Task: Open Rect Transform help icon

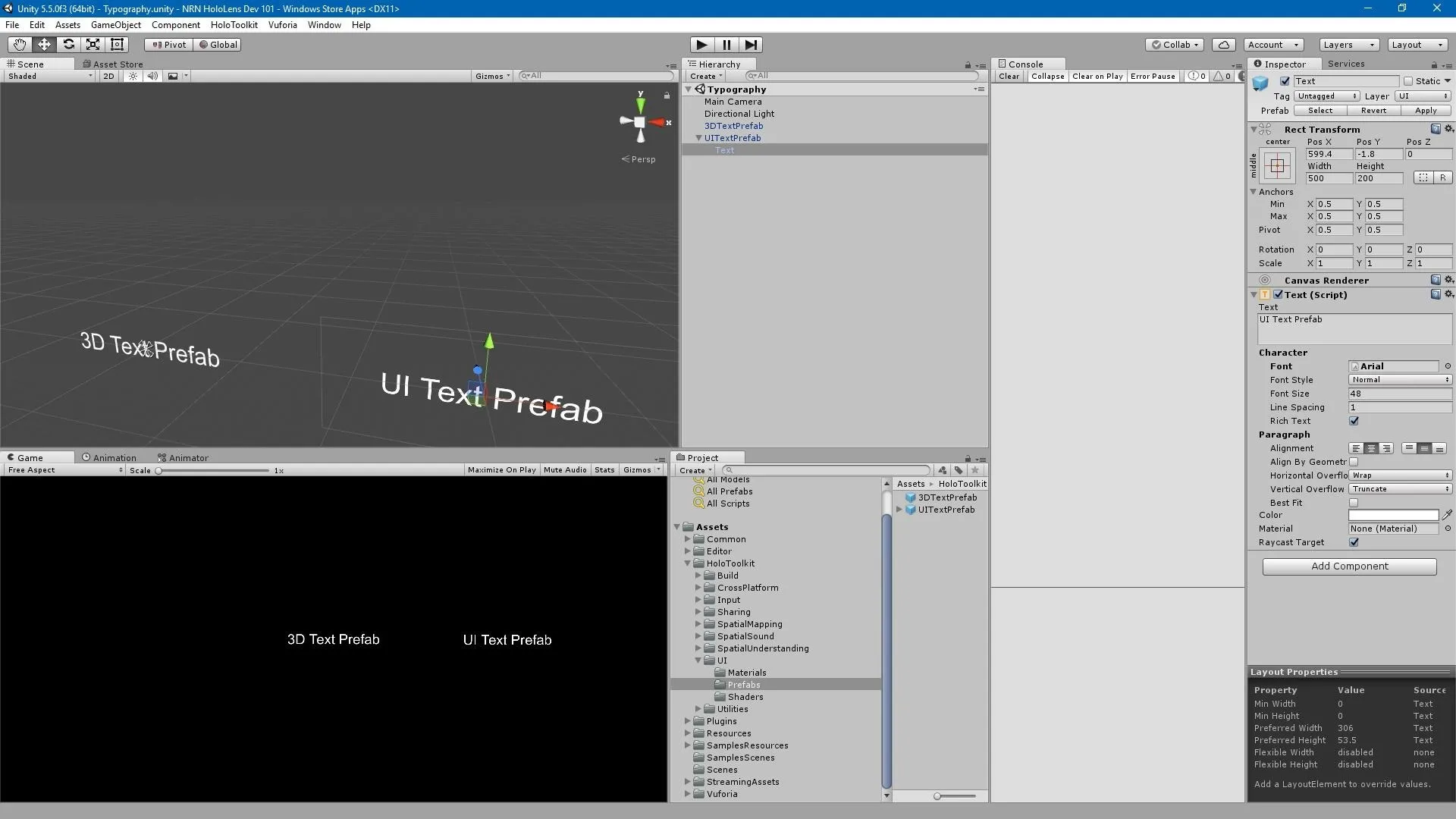Action: click(x=1436, y=129)
